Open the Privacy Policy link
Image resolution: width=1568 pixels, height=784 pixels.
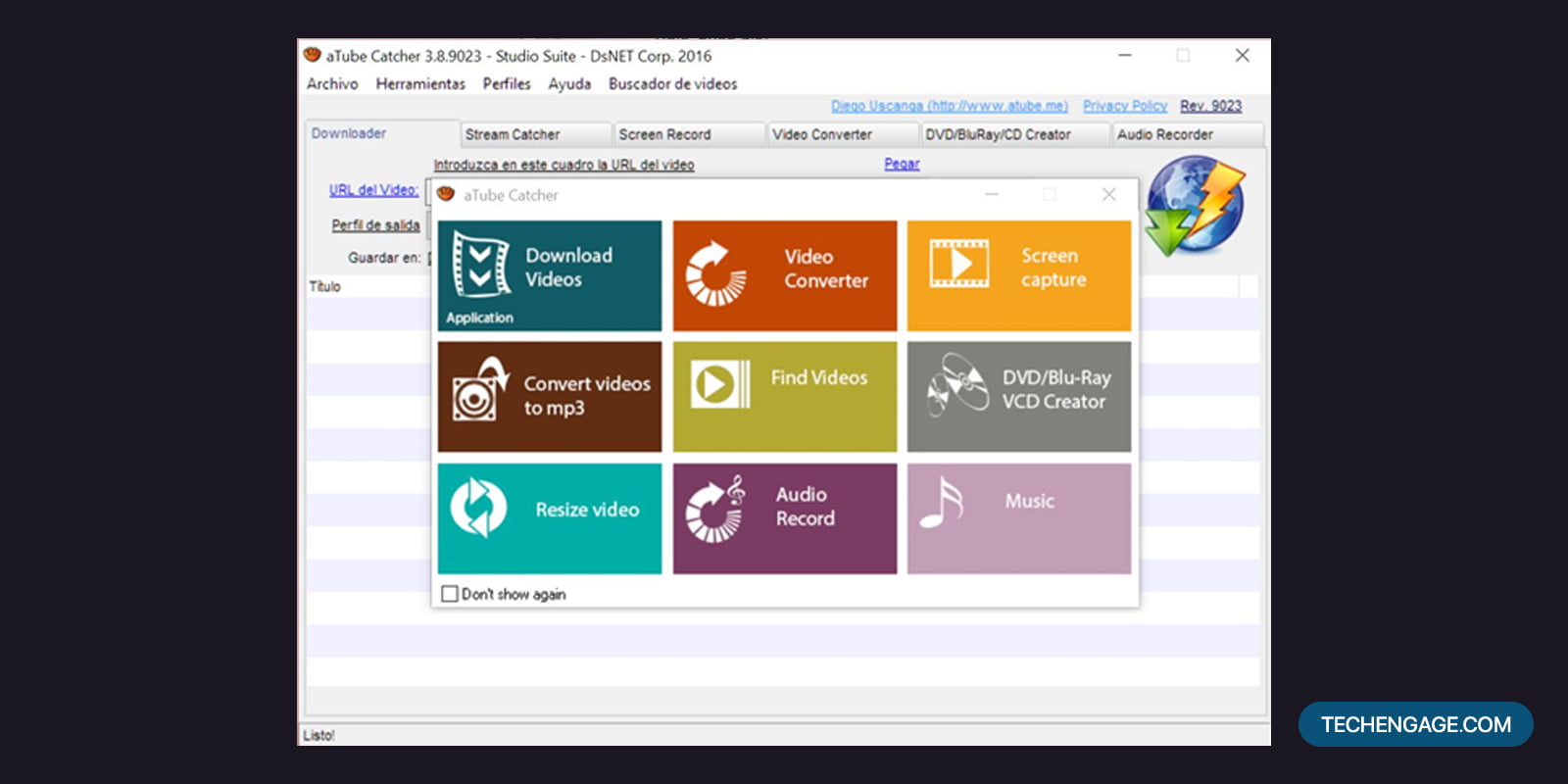pos(1125,106)
